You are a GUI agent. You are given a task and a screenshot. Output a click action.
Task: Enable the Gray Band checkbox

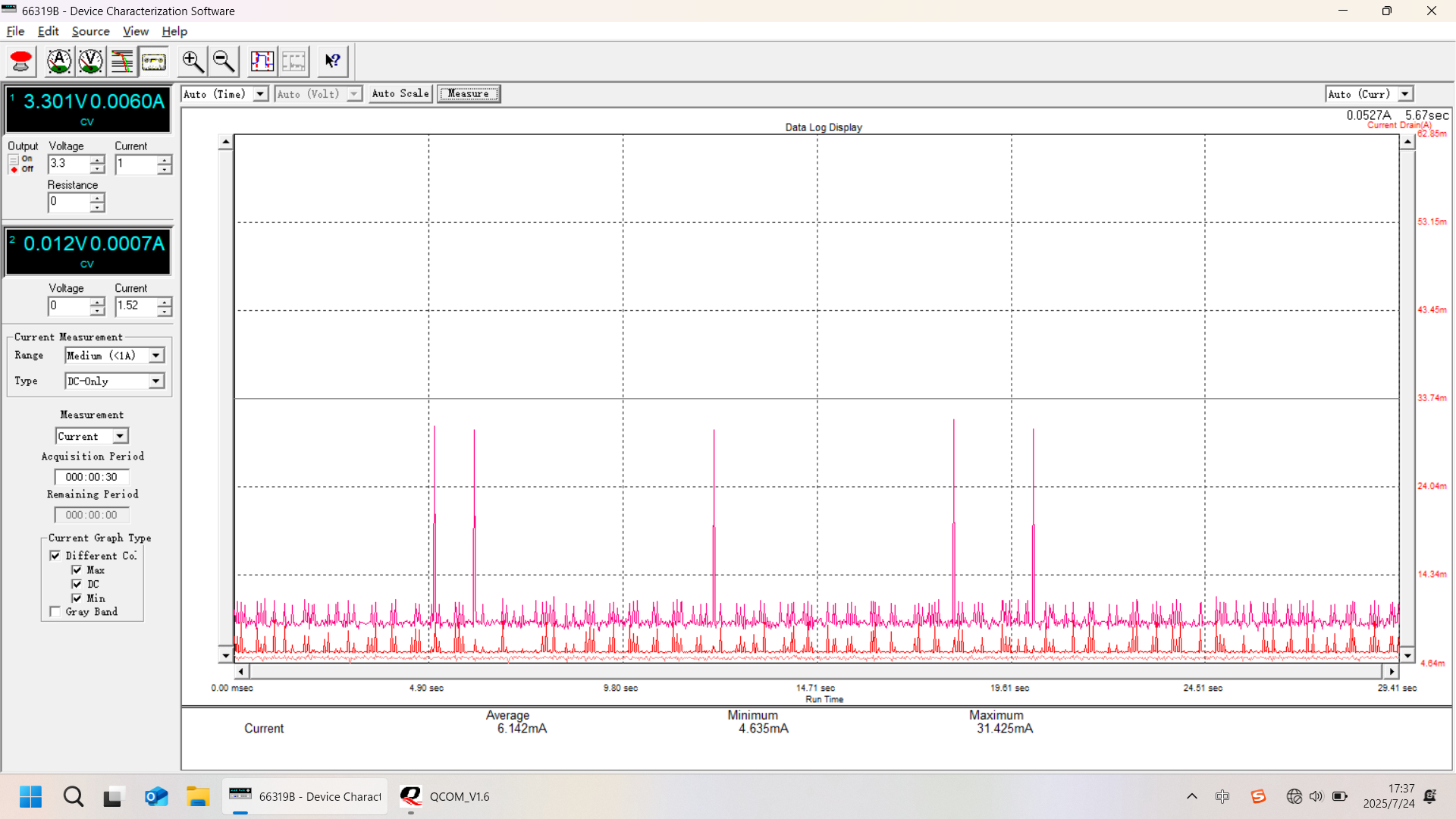[54, 611]
